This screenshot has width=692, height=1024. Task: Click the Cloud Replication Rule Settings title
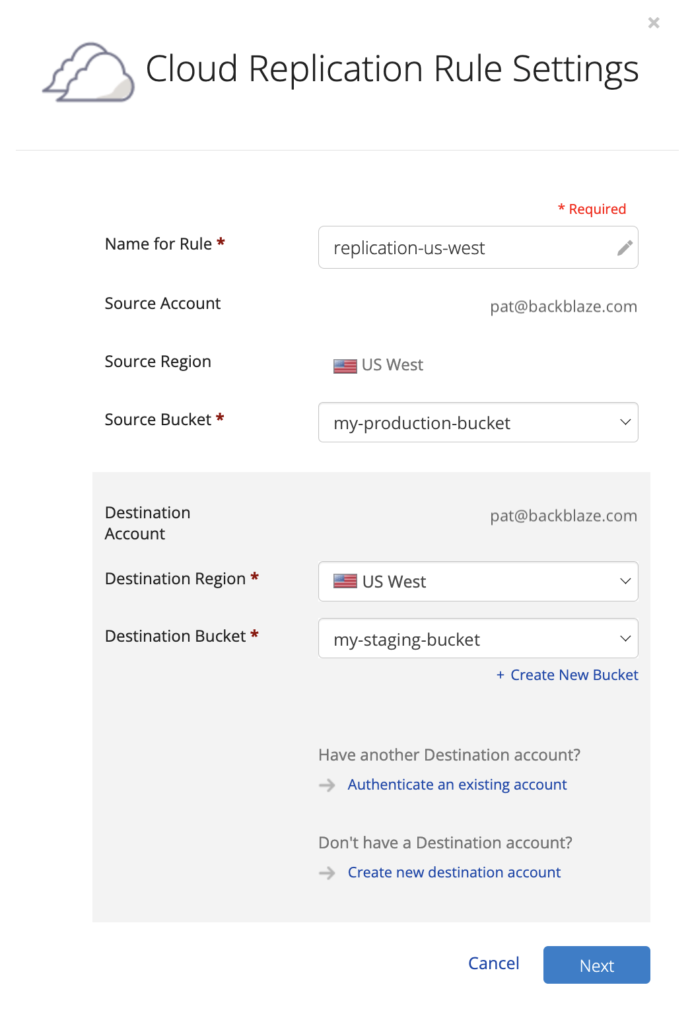coord(392,69)
